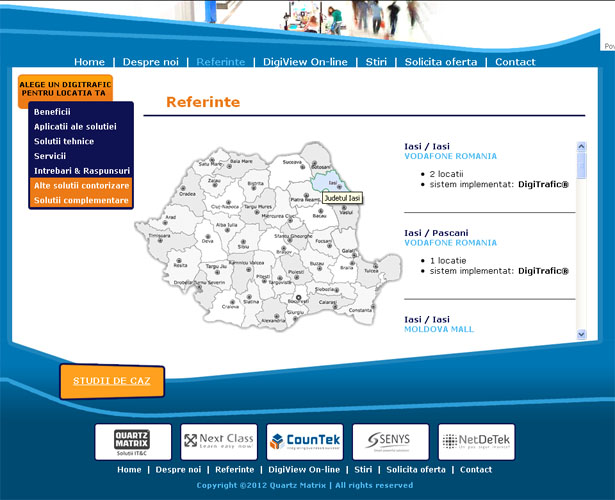
Task: Select Bacau county on the map
Action: click(x=318, y=214)
